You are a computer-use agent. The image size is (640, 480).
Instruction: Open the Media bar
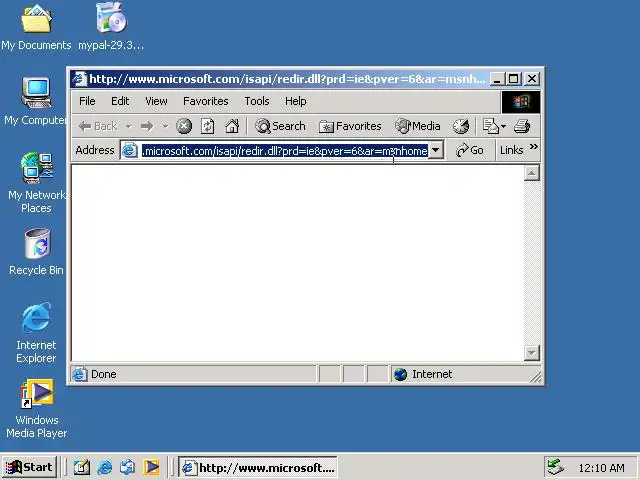[418, 126]
